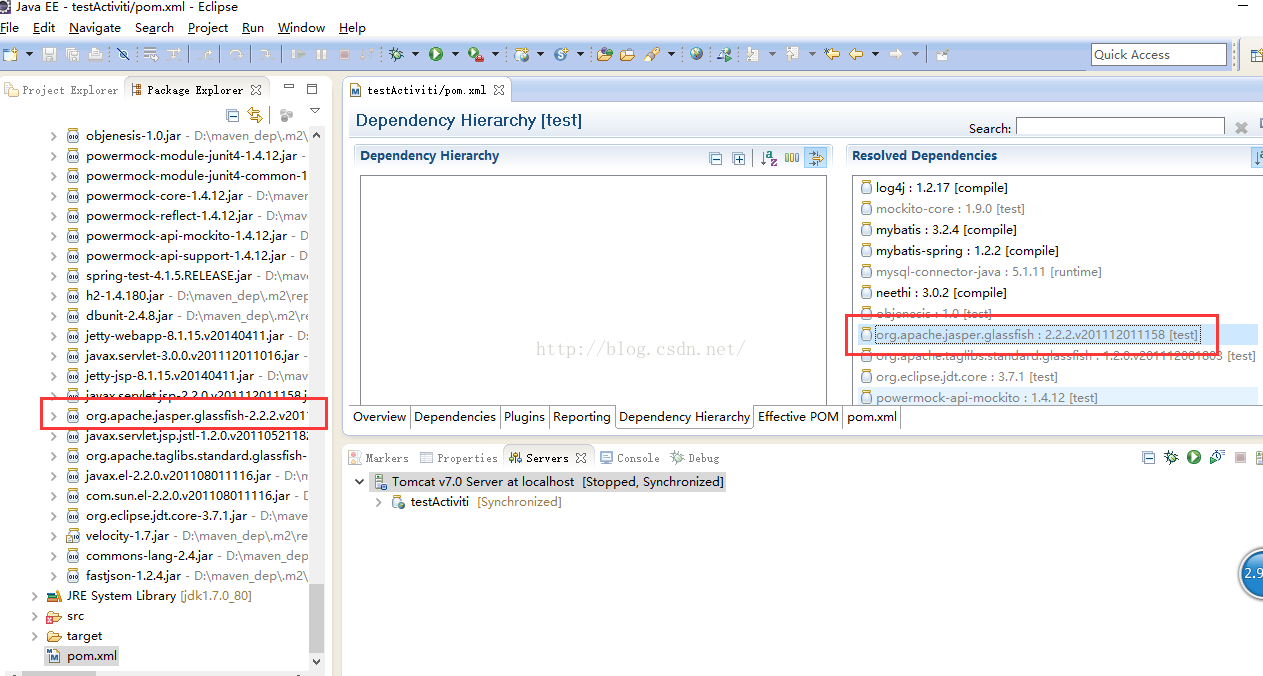This screenshot has width=1263, height=676.
Task: Click the Save icon in toolbar
Action: pyautogui.click(x=49, y=54)
